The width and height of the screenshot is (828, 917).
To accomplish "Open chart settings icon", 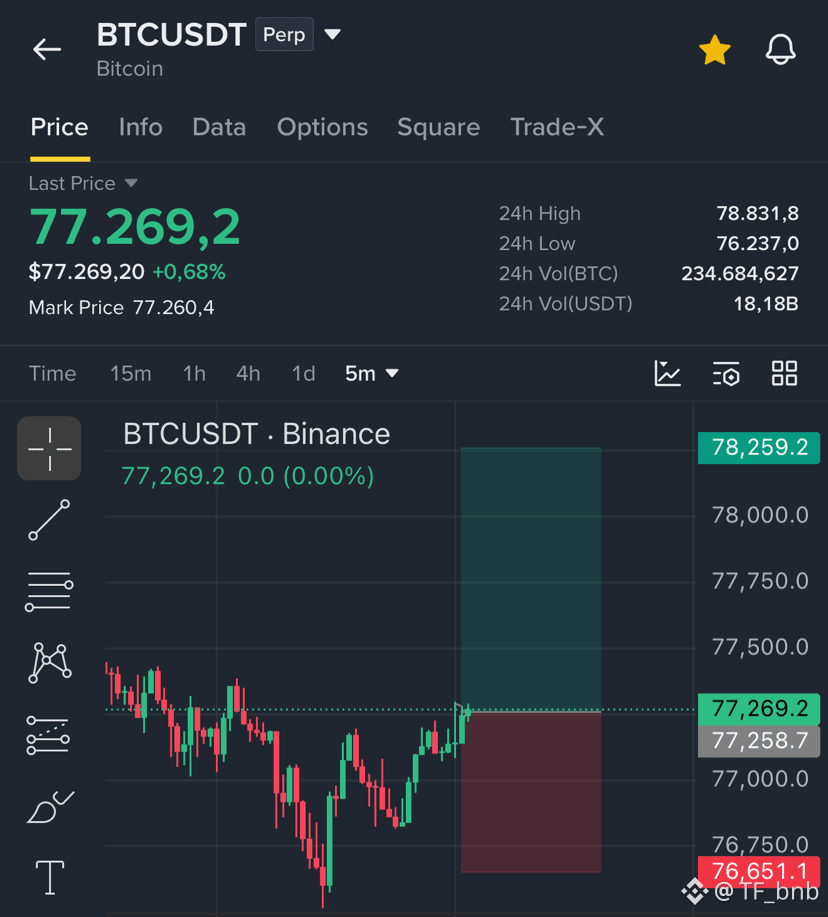I will pyautogui.click(x=726, y=373).
